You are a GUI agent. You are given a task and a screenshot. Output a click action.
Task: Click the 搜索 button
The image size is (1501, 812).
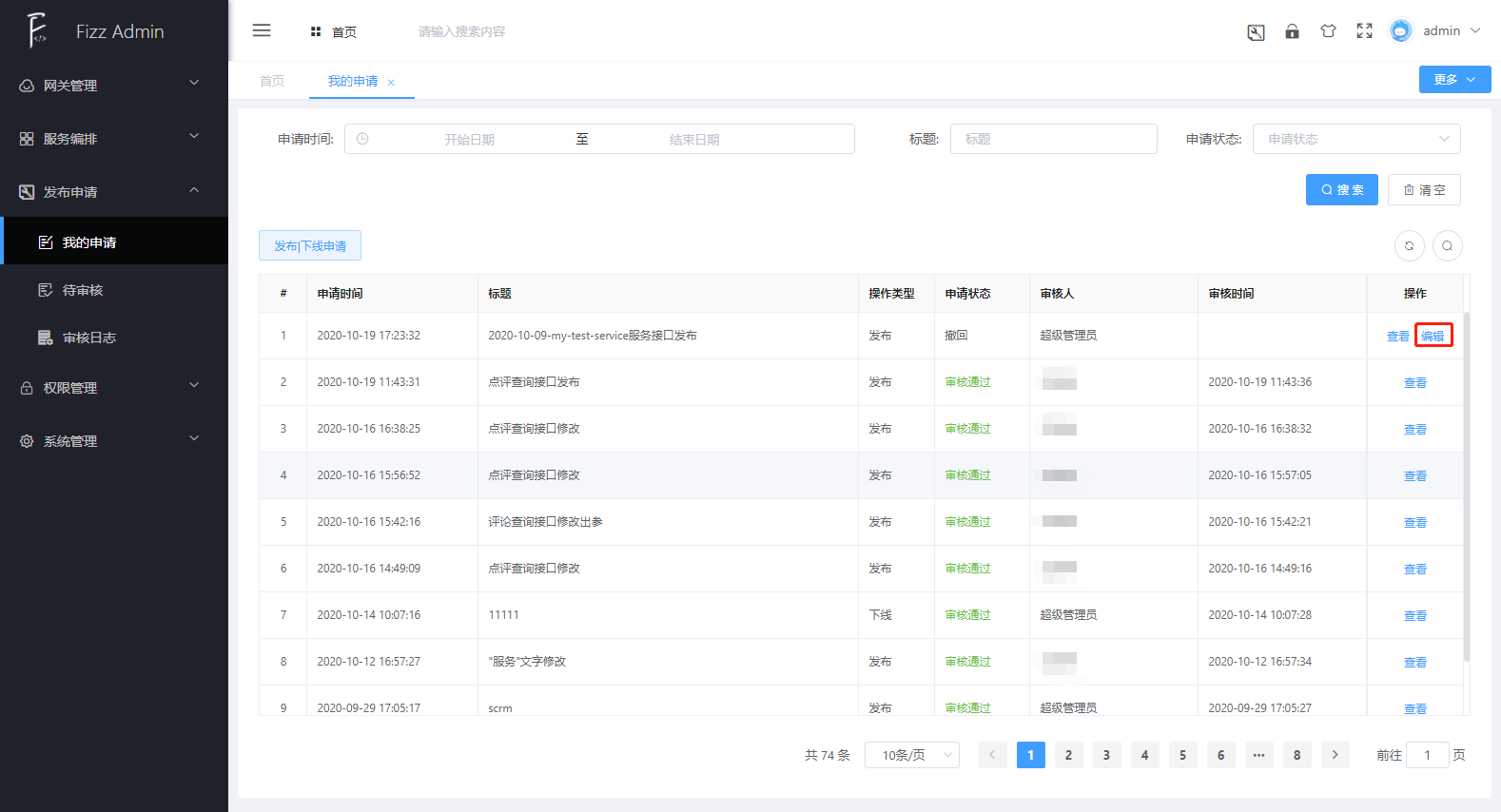coord(1341,189)
